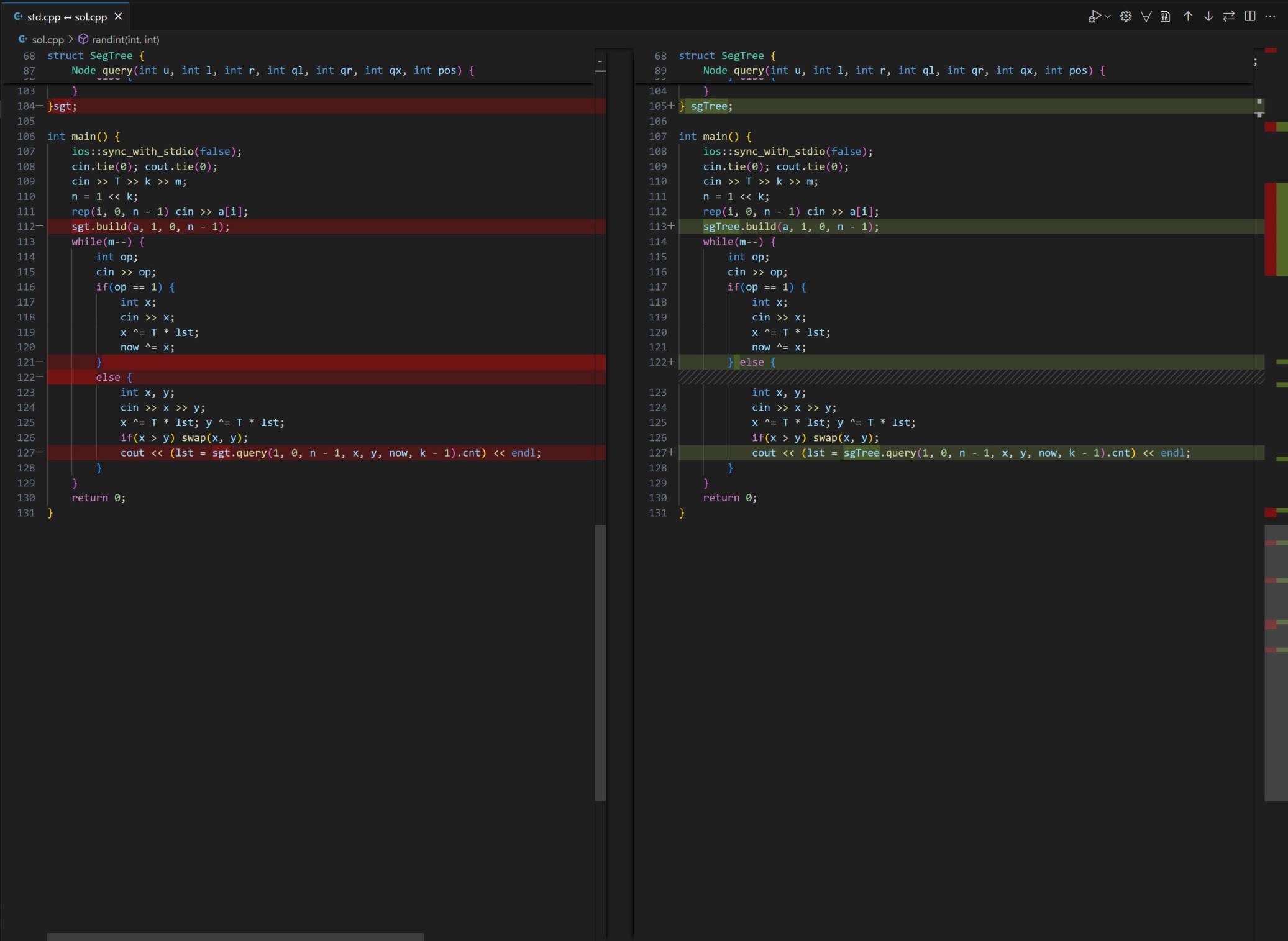The width and height of the screenshot is (1288, 941).
Task: Click the removed-line marker at line 104
Action: click(x=40, y=106)
